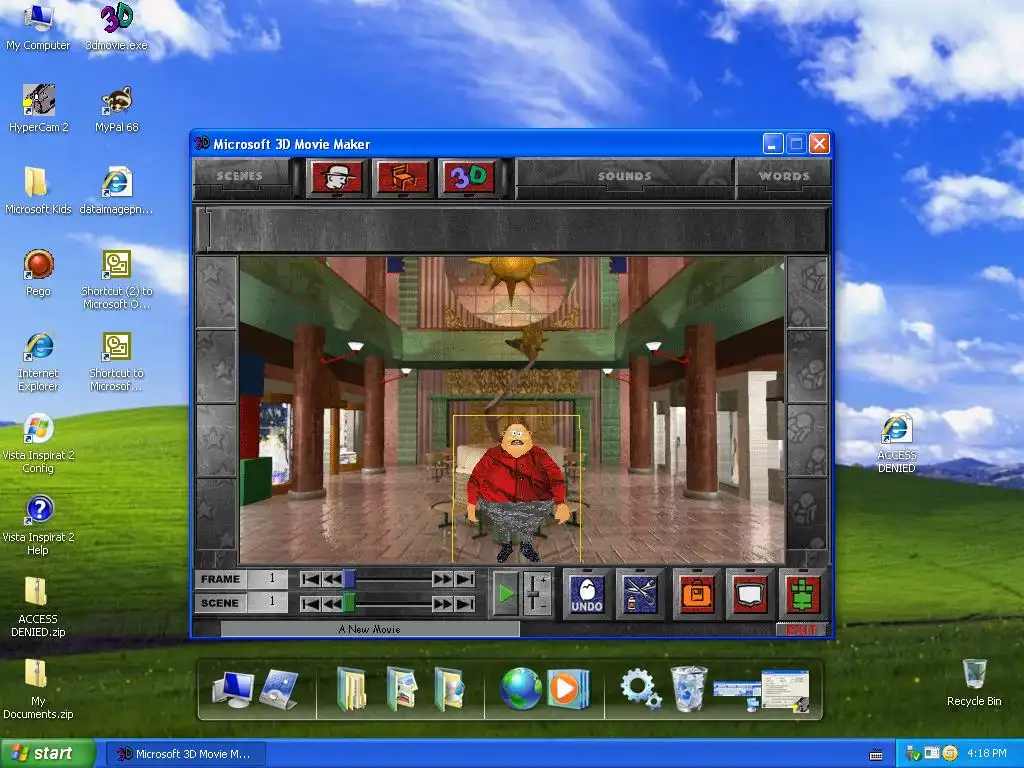
Task: Jump to last scene button
Action: pyautogui.click(x=464, y=603)
